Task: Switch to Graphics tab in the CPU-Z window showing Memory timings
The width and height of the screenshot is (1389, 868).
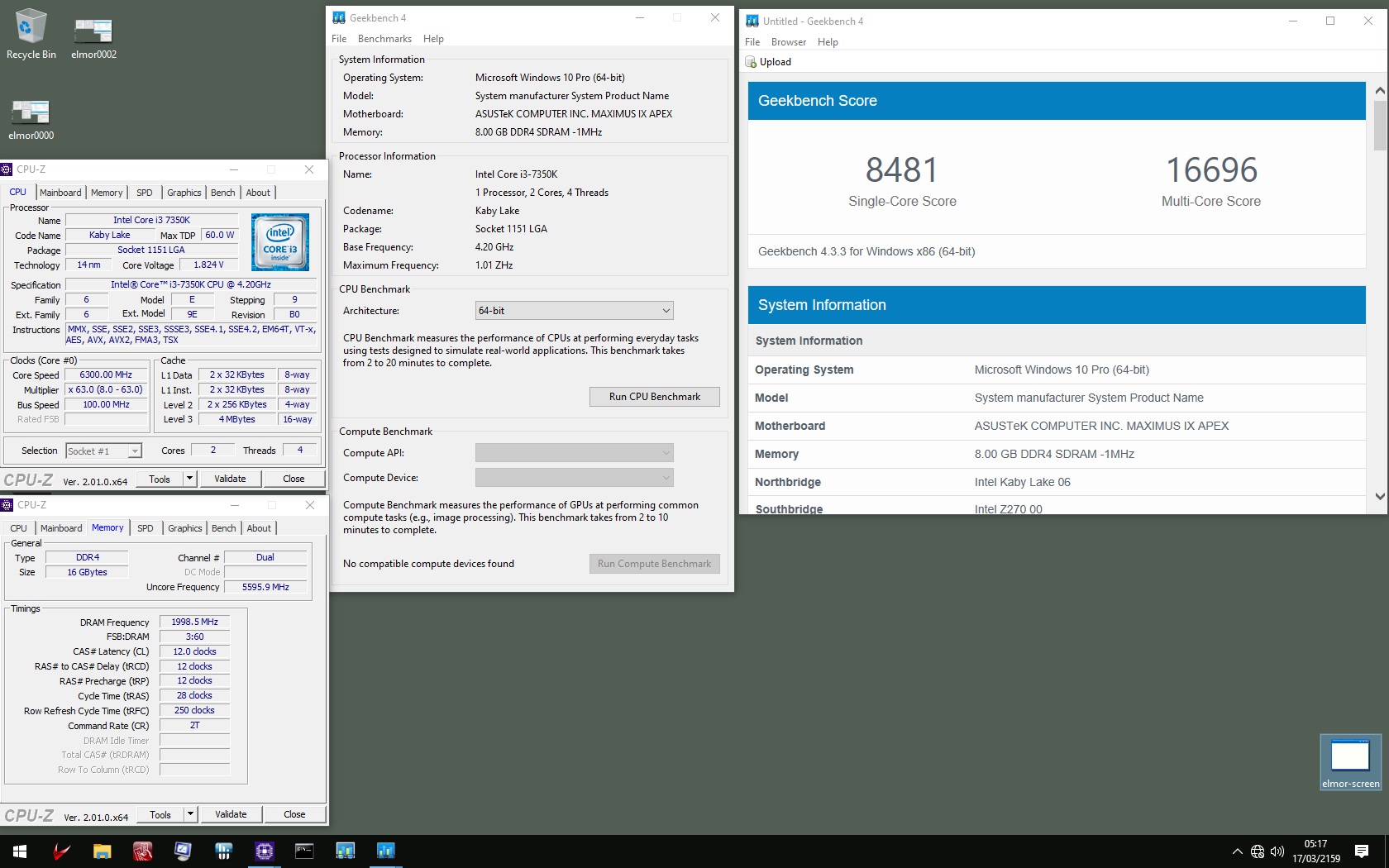Action: pos(184,528)
